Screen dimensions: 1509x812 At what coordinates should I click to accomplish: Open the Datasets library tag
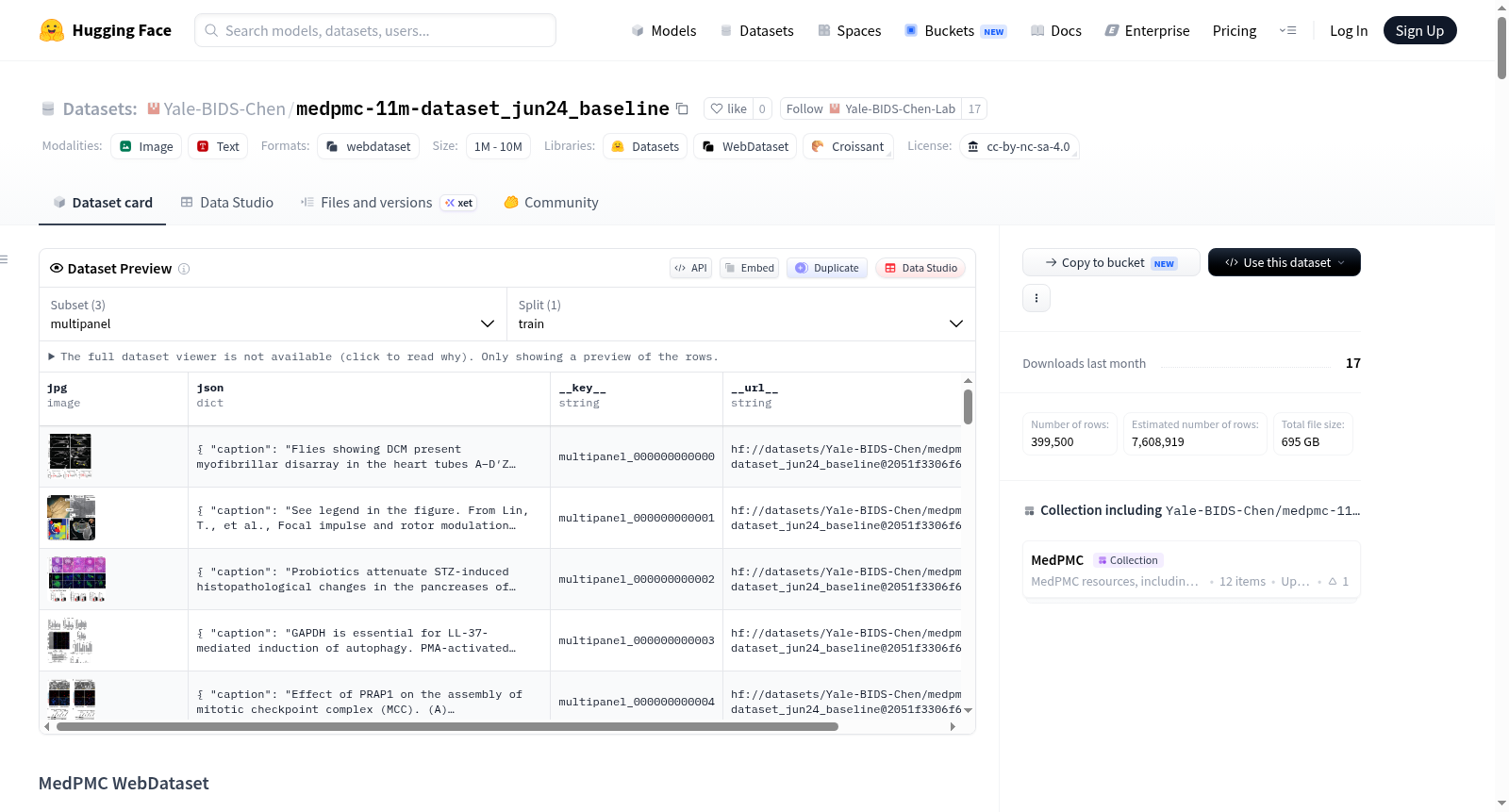click(x=645, y=146)
